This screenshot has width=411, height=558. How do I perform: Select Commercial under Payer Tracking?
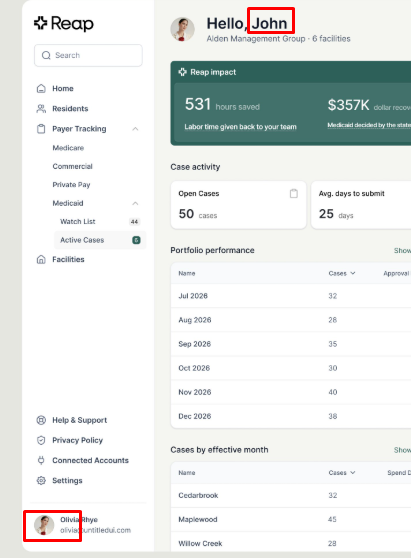point(72,166)
